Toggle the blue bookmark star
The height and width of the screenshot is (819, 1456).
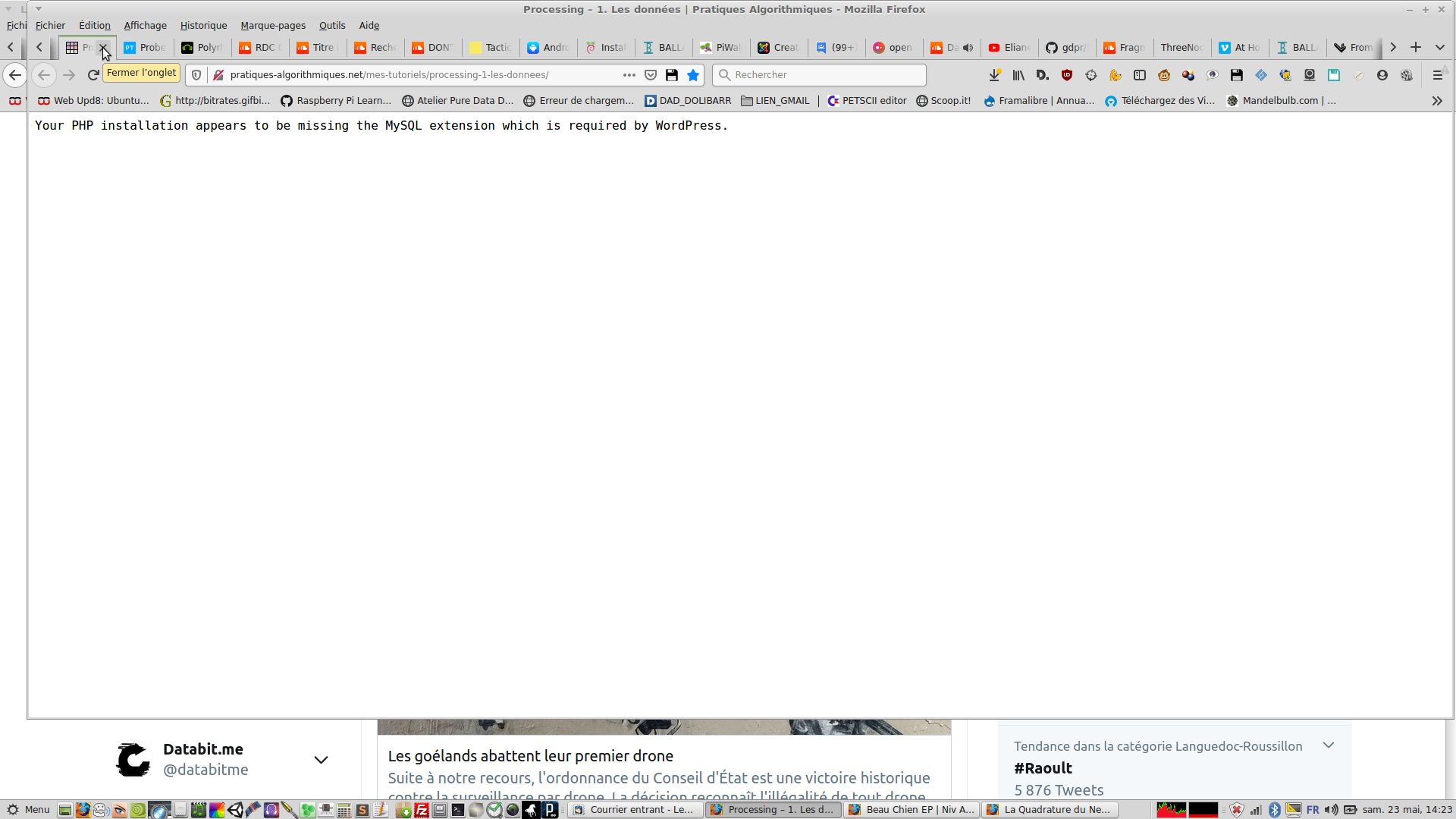[x=693, y=75]
